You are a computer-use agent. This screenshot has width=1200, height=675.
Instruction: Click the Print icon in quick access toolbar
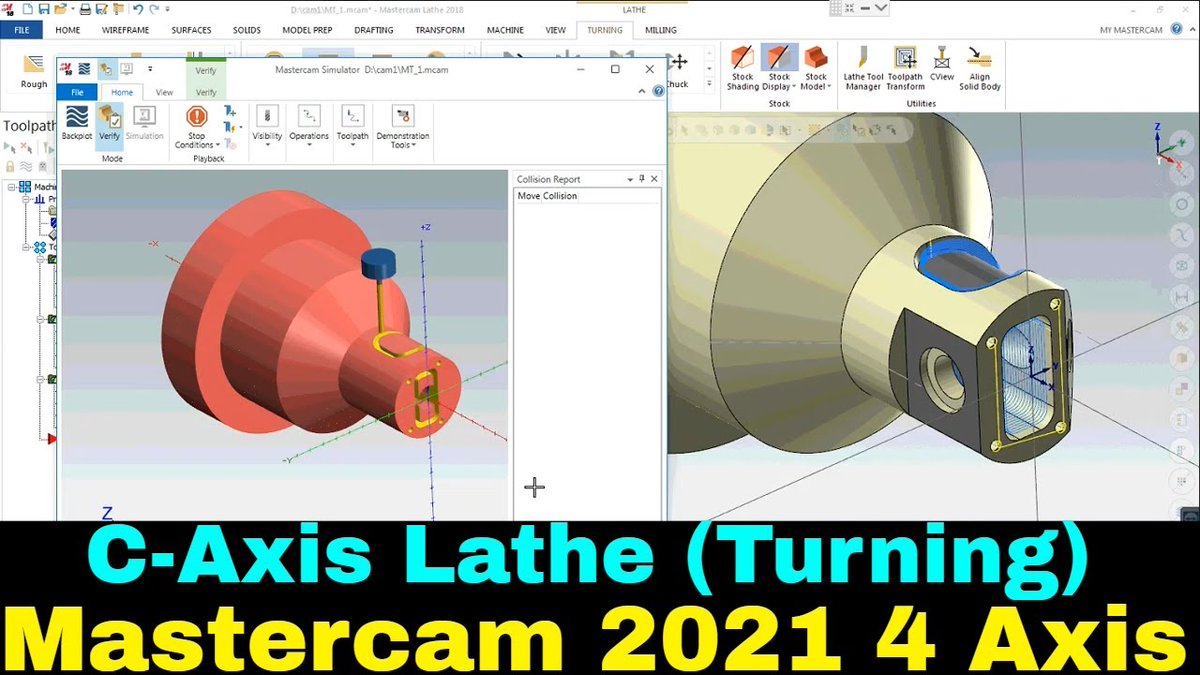click(x=86, y=9)
